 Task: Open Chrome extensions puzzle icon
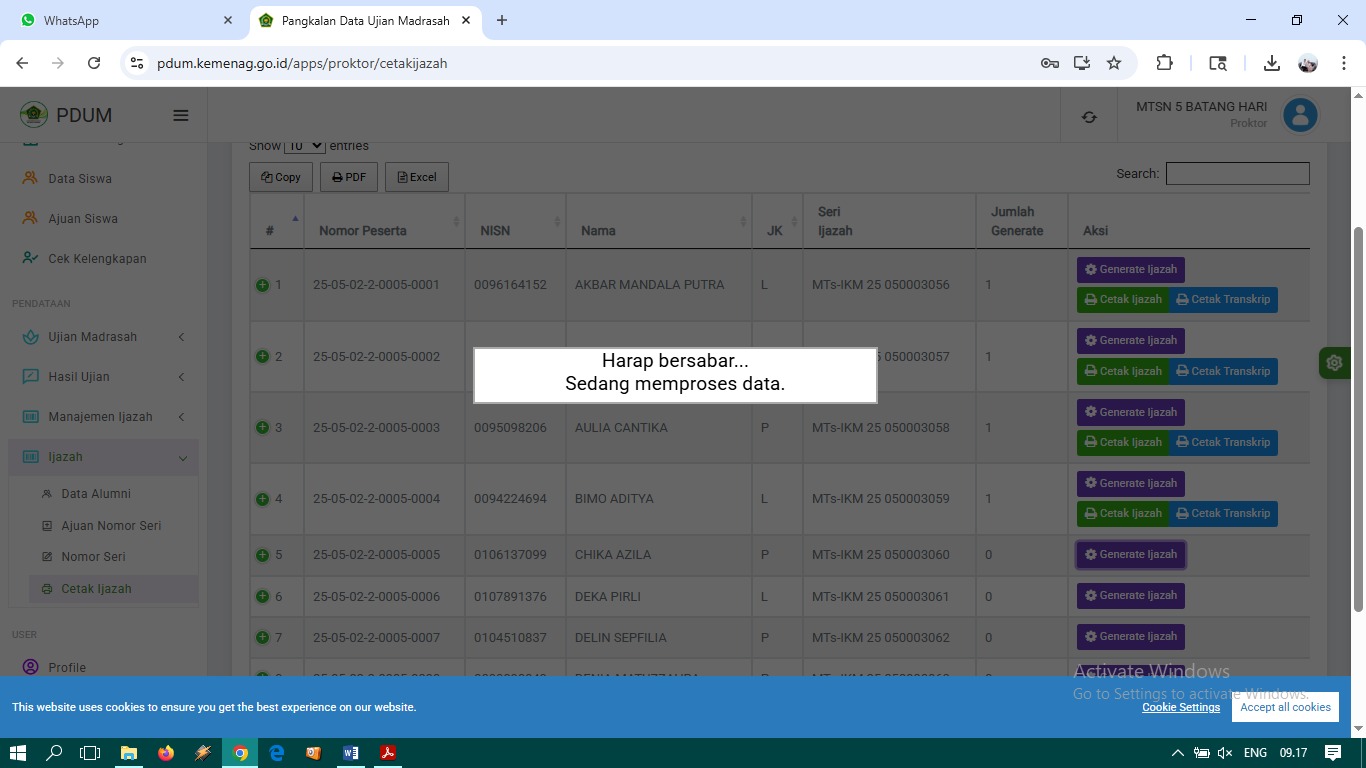[x=1164, y=63]
